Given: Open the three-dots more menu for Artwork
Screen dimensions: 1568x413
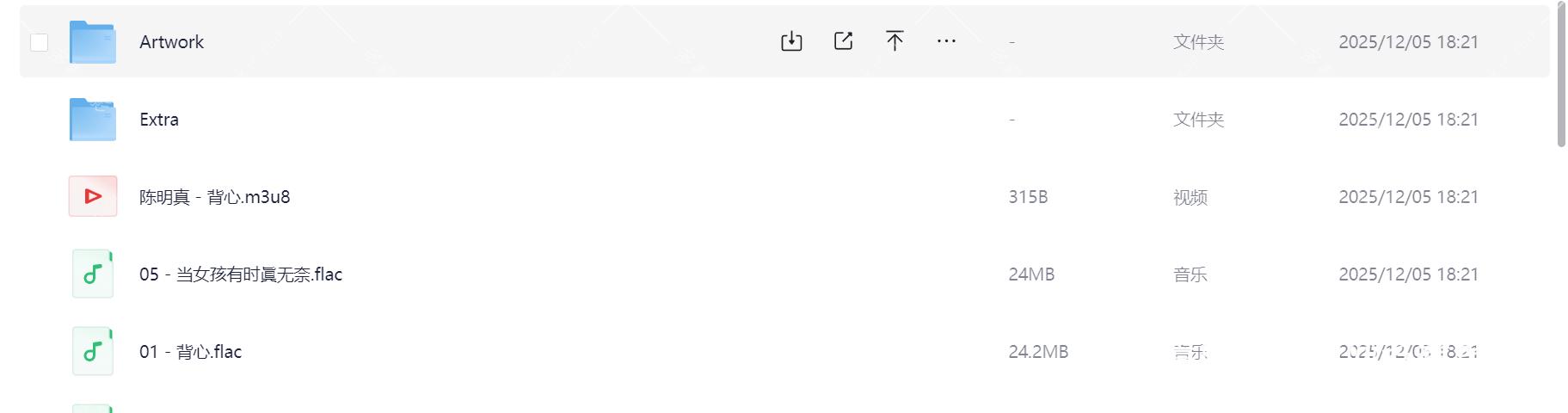Looking at the screenshot, I should (x=946, y=41).
